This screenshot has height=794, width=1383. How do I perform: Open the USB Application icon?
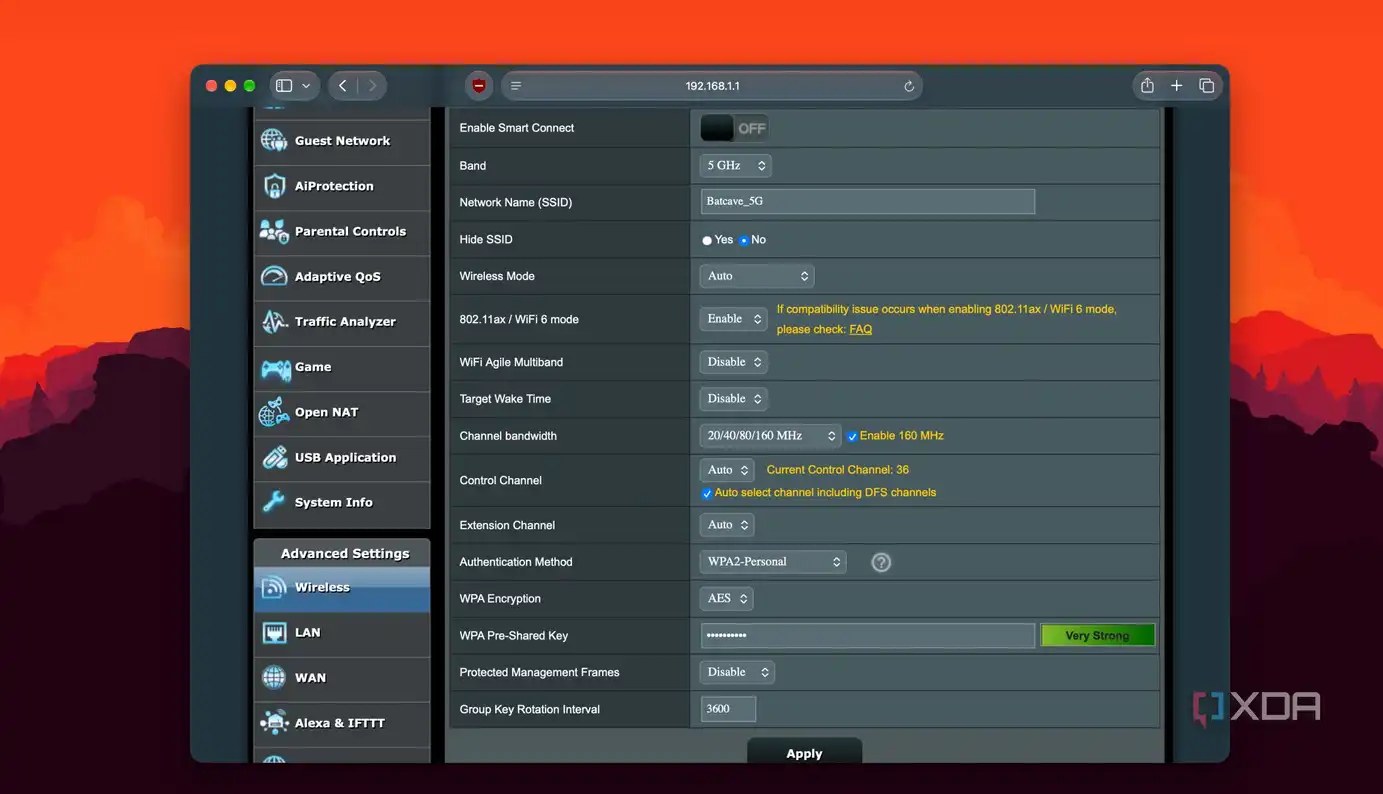(x=274, y=457)
